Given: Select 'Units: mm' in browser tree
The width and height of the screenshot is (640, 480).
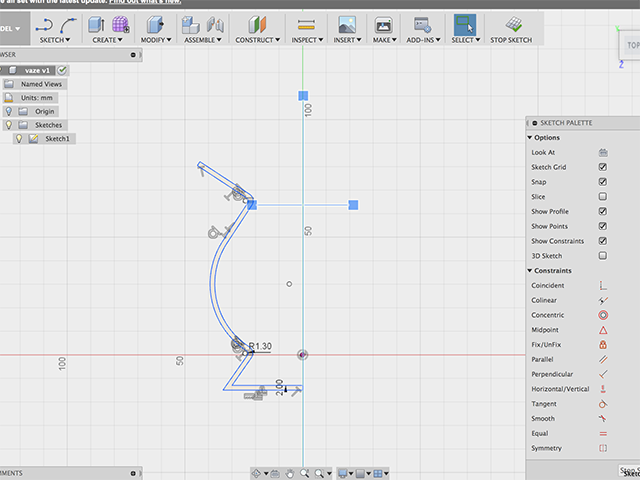Looking at the screenshot, I should (x=37, y=98).
